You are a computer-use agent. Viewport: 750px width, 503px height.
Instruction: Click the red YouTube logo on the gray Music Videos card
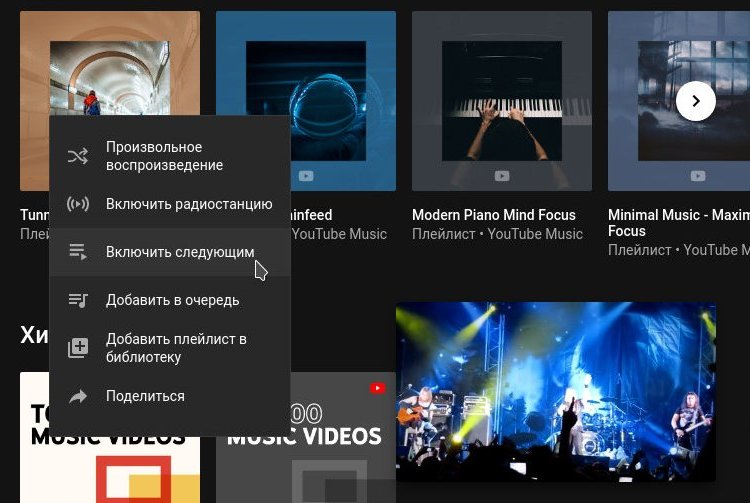pyautogui.click(x=377, y=388)
